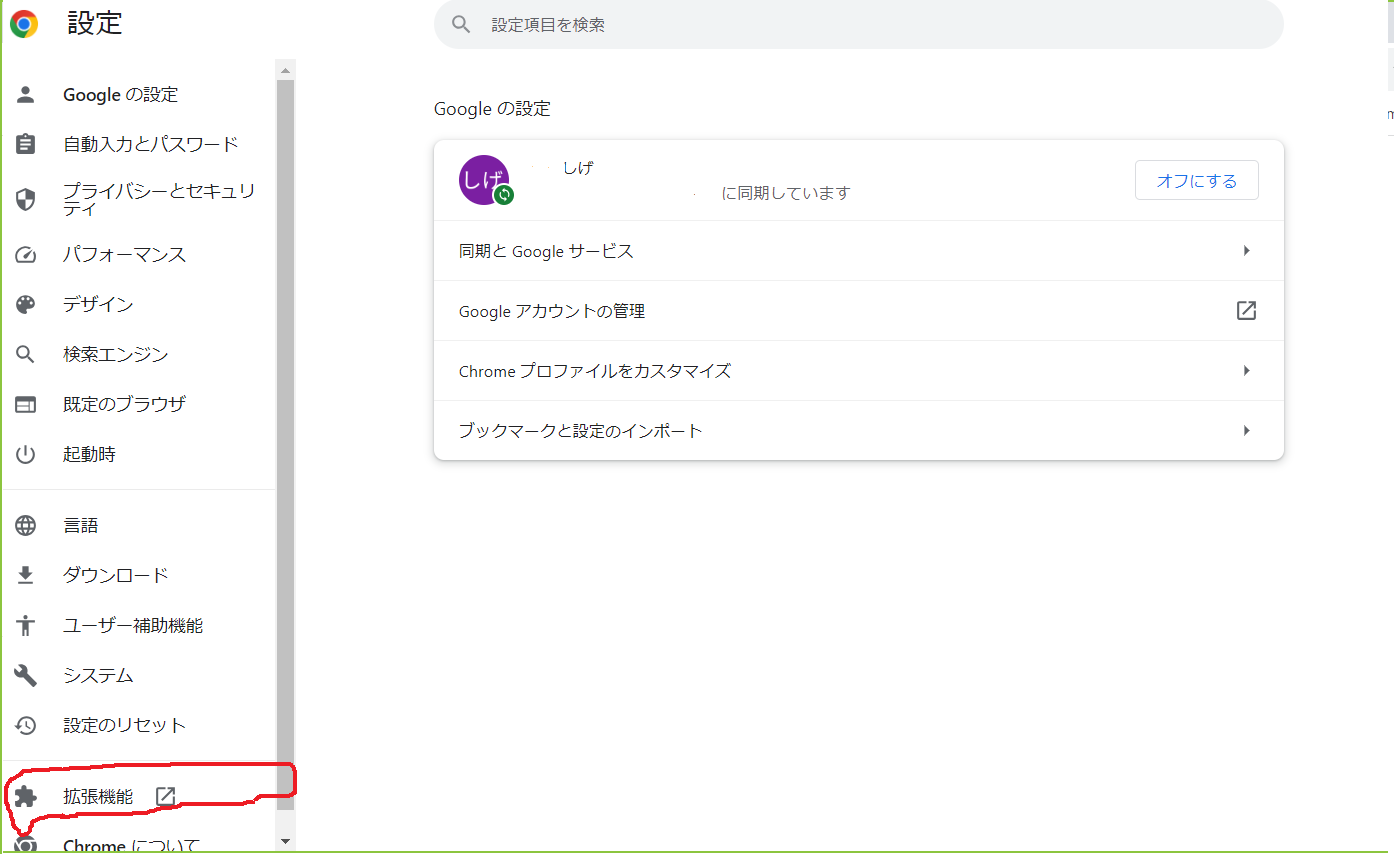
Task: Click the purple しげ profile avatar
Action: 483,180
